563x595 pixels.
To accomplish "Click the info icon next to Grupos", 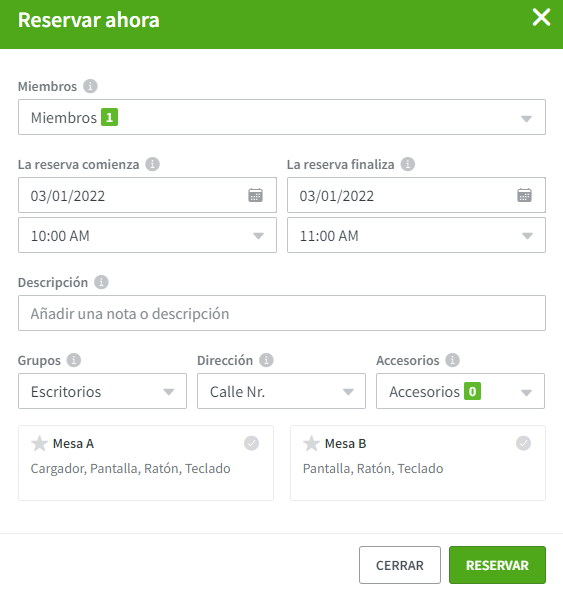I will pos(74,360).
